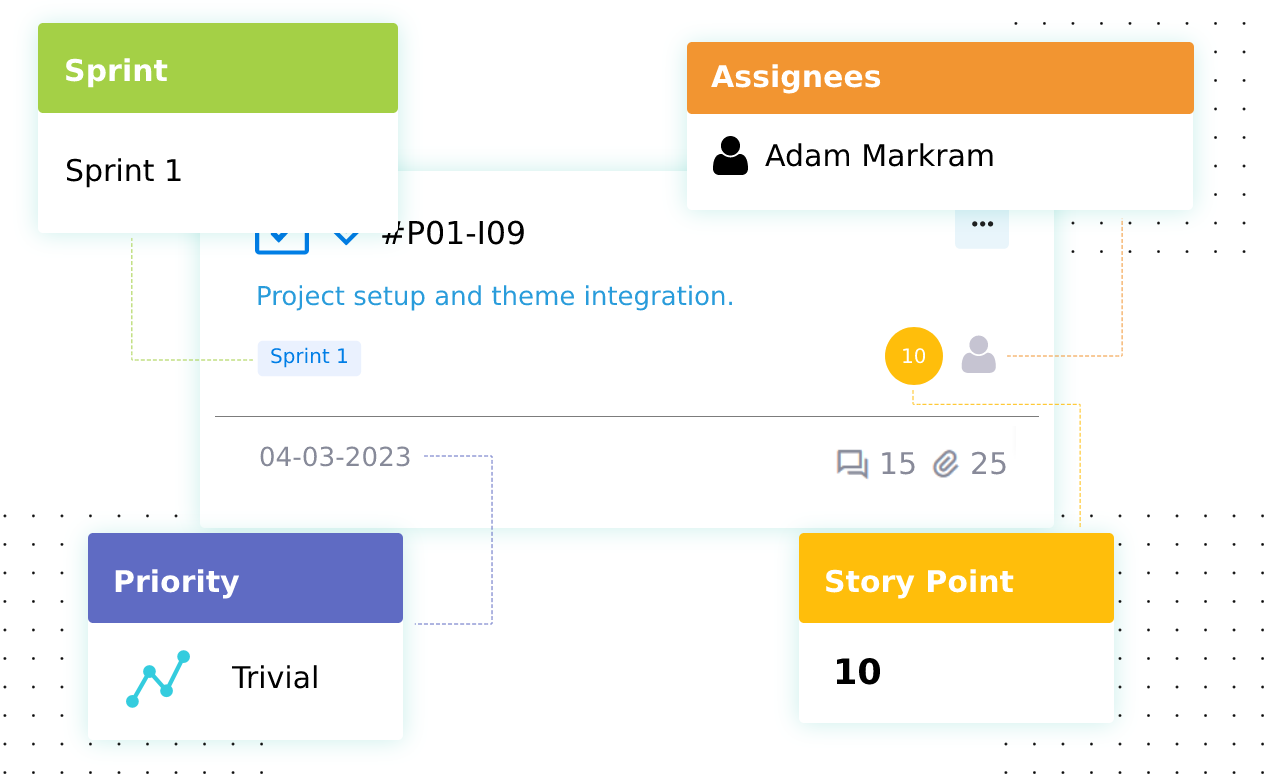The height and width of the screenshot is (780, 1270).
Task: Click the Adam Markram assignee name
Action: [879, 156]
